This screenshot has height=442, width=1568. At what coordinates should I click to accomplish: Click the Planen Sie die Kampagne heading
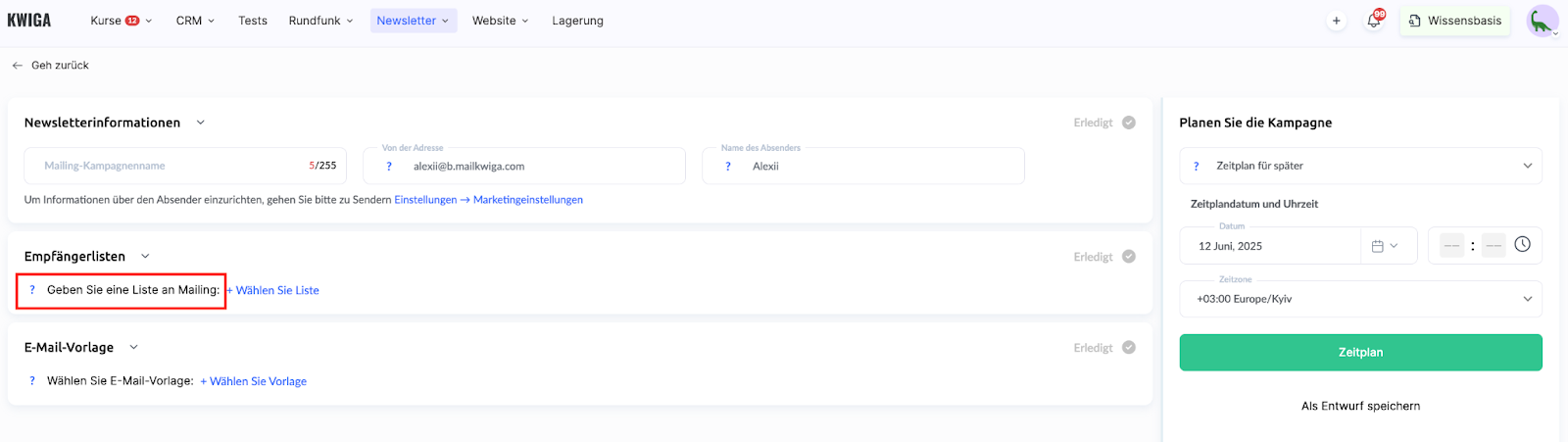coord(1255,123)
